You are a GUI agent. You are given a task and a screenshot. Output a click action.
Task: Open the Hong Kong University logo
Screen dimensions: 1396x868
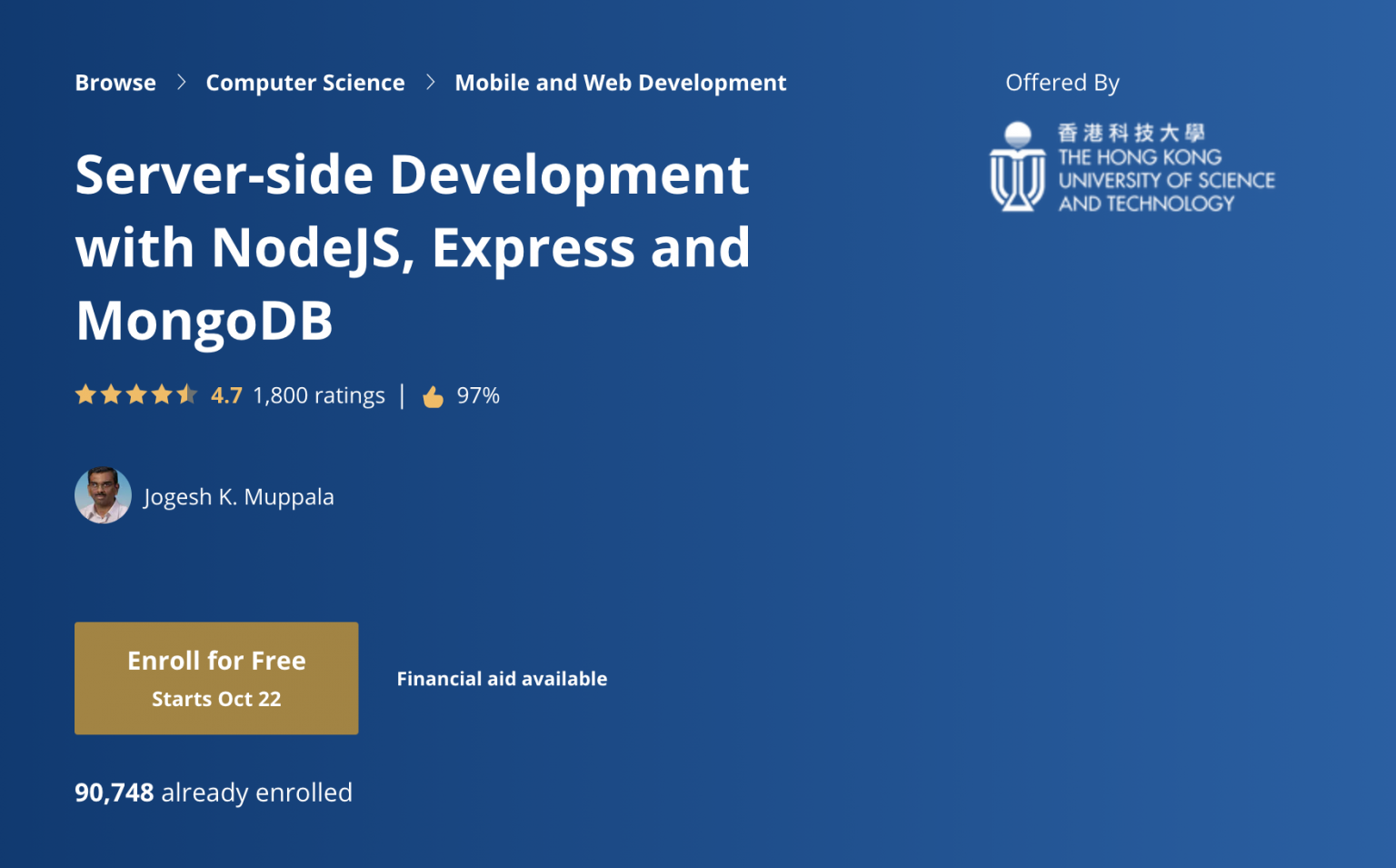[x=1132, y=167]
